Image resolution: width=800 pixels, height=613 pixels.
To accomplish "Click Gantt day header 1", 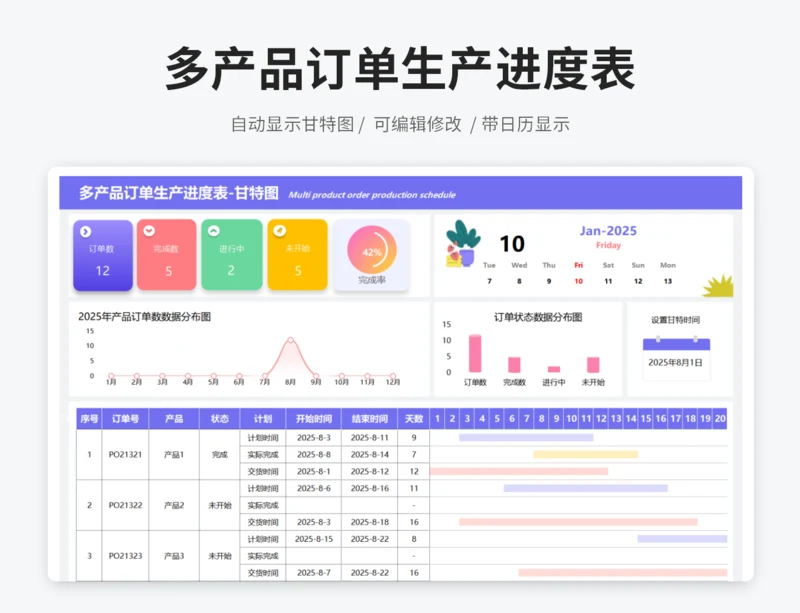I will click(437, 419).
